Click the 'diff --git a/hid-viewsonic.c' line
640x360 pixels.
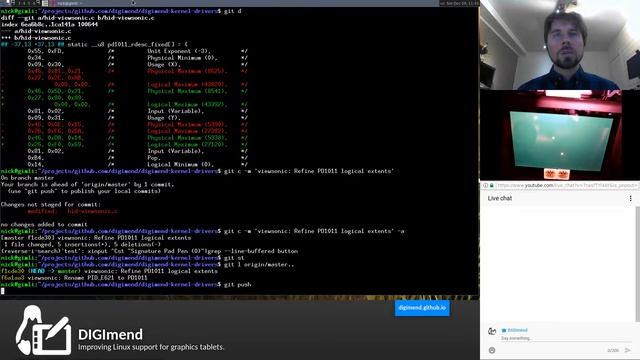point(78,18)
